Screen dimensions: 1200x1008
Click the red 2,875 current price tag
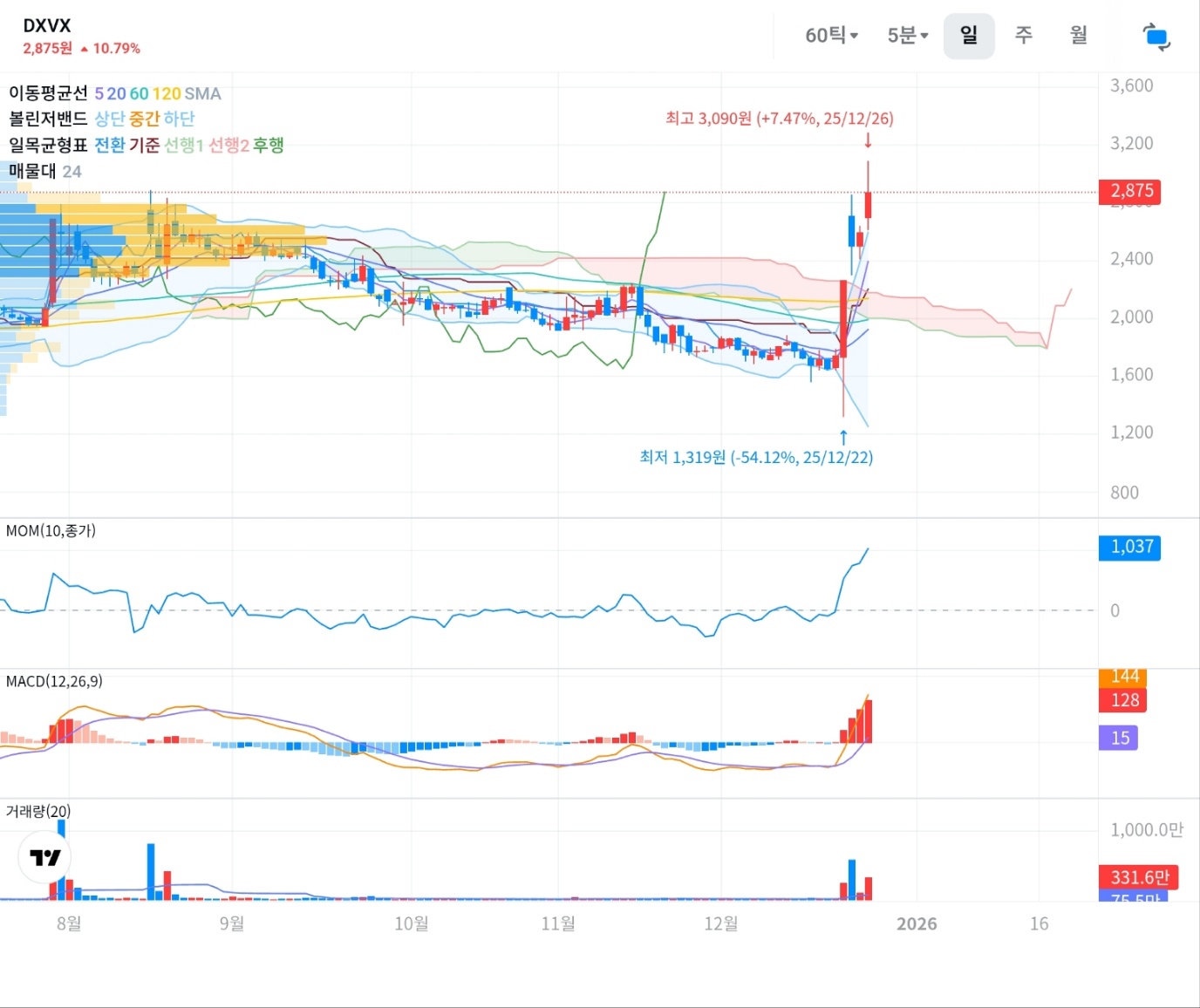[x=1131, y=191]
